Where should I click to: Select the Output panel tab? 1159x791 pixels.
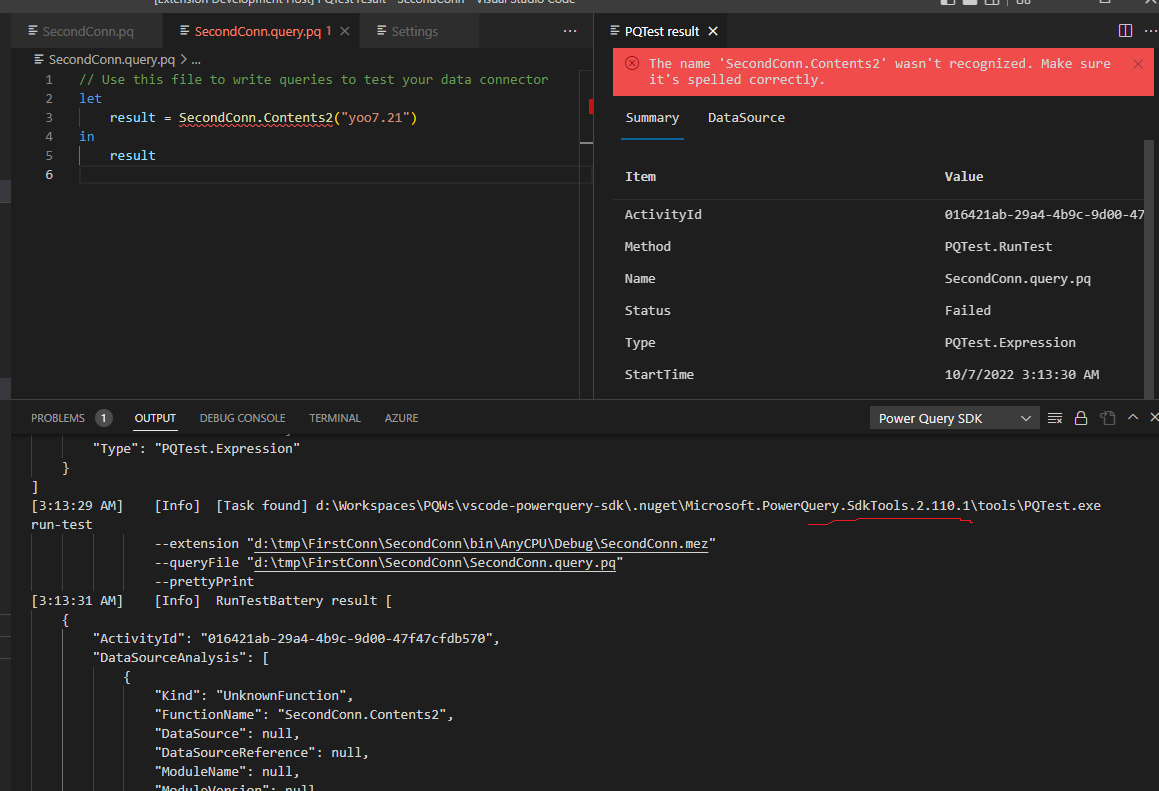[x=155, y=418]
